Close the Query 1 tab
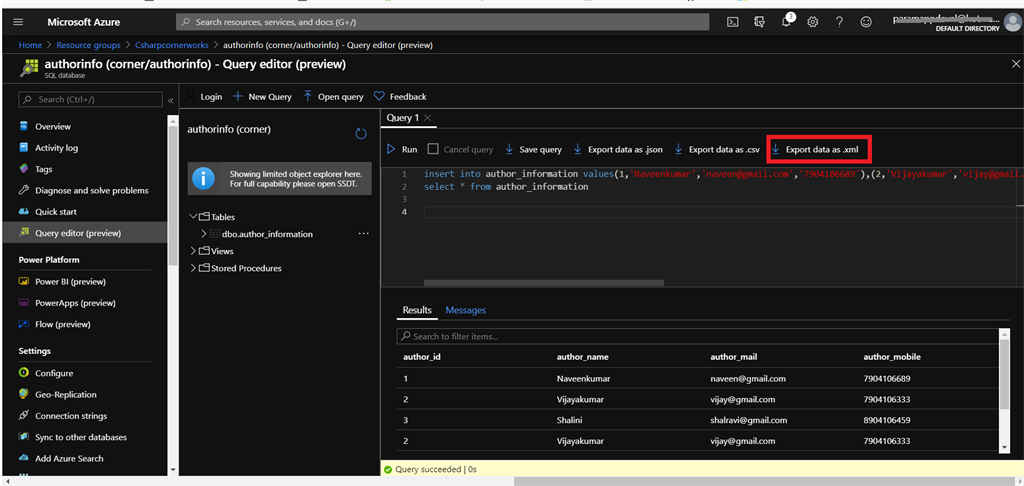This screenshot has width=1024, height=486. (428, 118)
